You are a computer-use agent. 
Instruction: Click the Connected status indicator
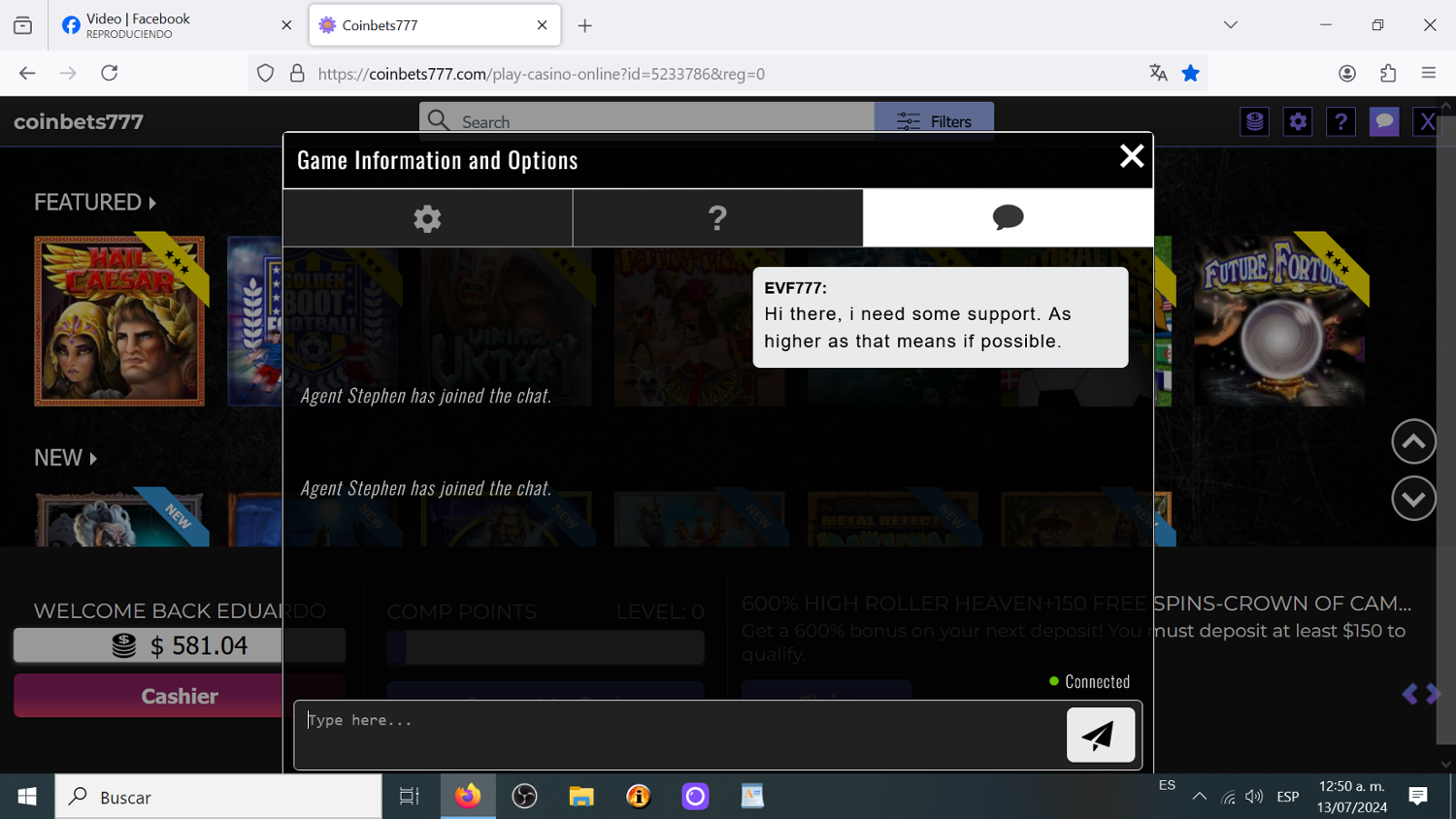1089,681
